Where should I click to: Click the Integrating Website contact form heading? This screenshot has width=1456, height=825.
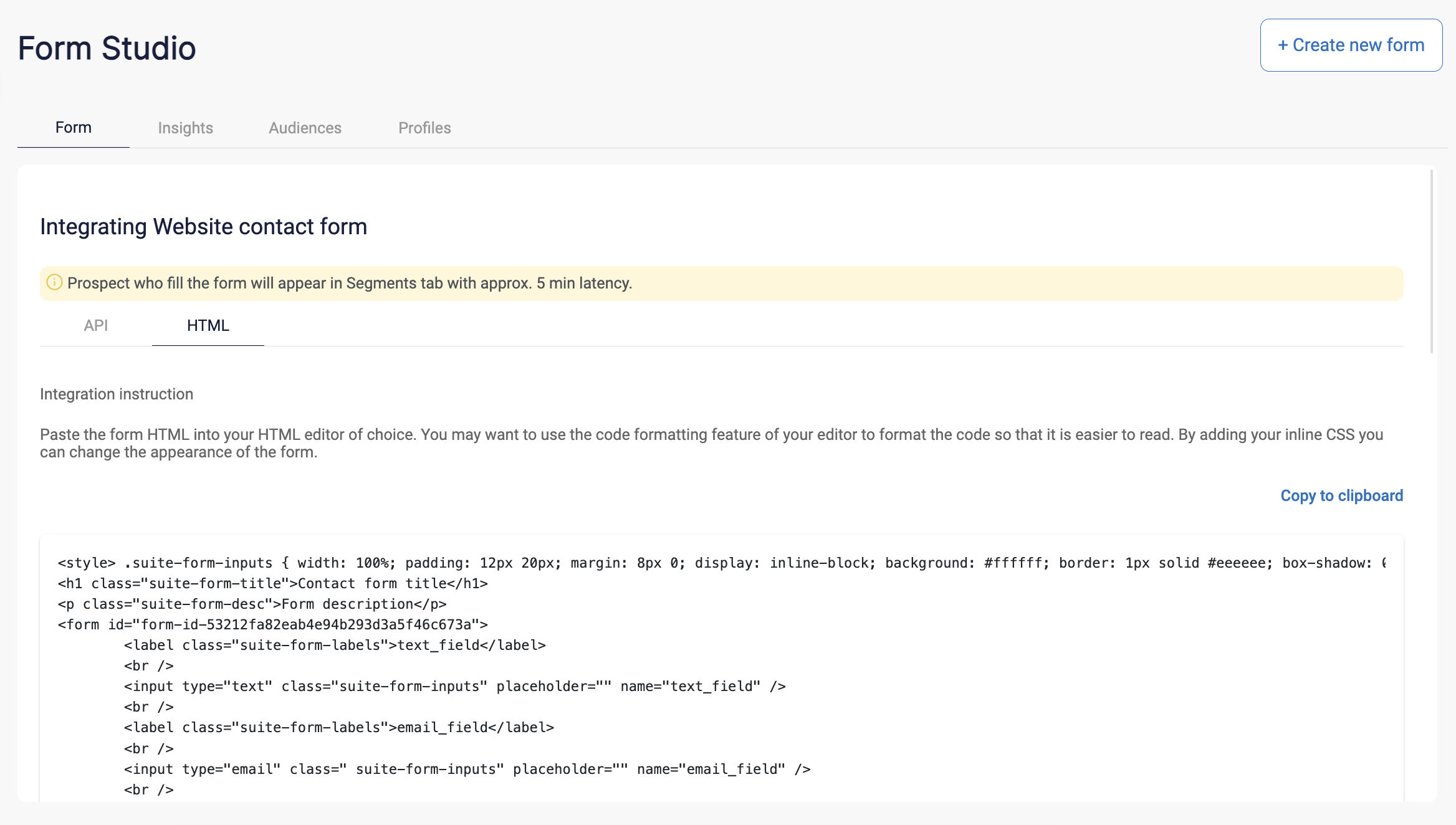[203, 226]
